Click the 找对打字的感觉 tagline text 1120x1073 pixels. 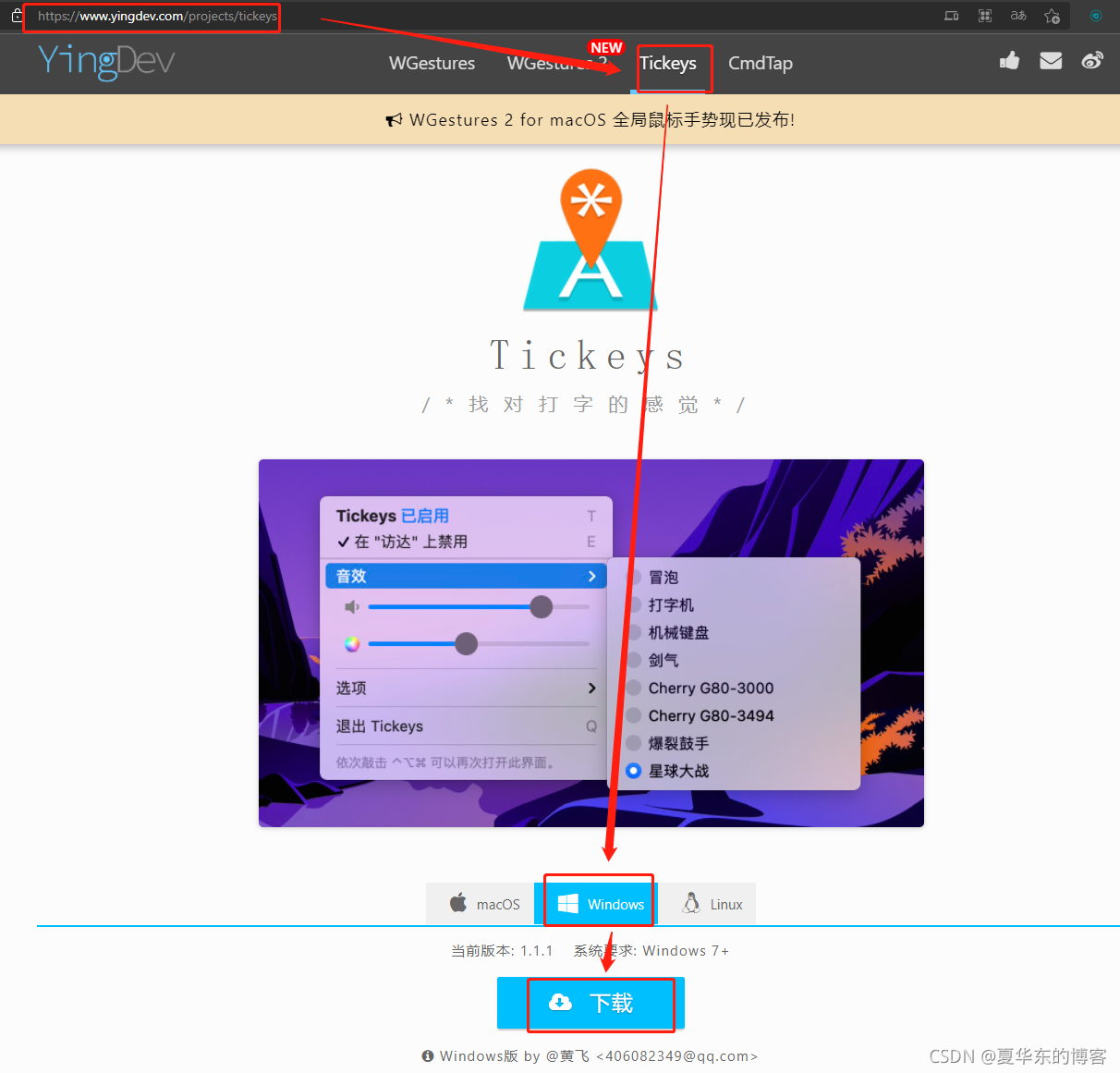583,405
